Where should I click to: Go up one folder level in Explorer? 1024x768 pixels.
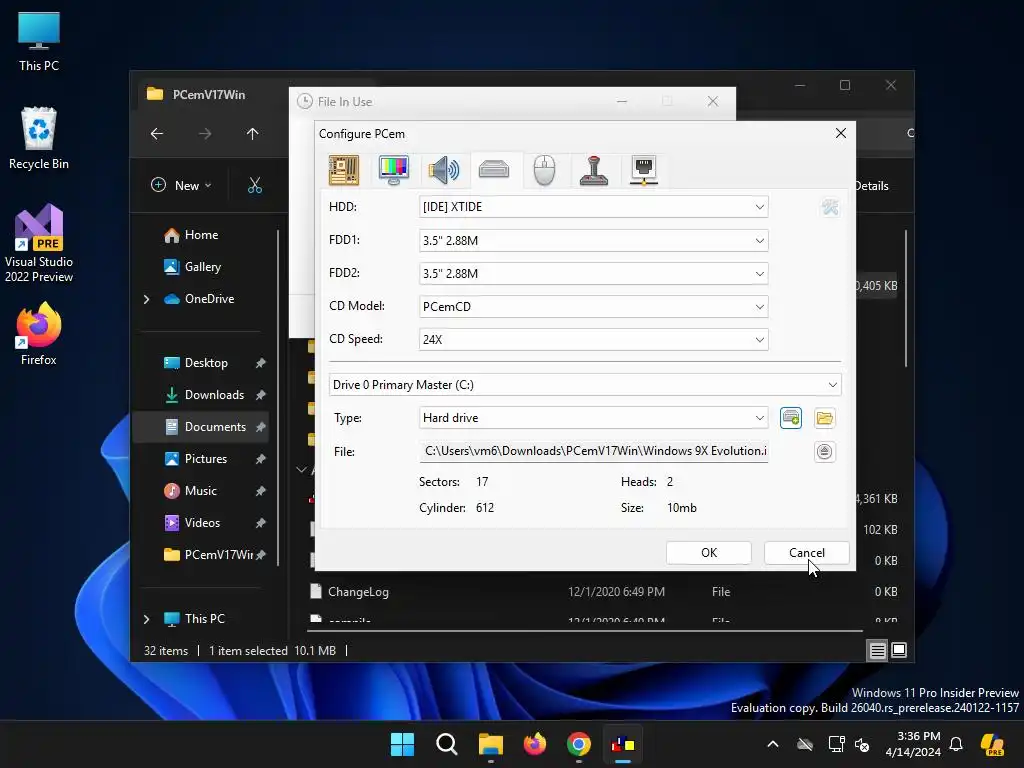click(x=253, y=134)
